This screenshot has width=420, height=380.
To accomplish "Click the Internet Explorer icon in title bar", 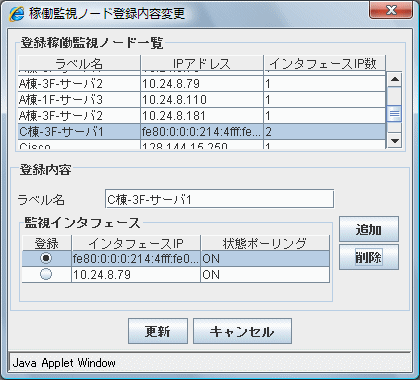I will [17, 14].
